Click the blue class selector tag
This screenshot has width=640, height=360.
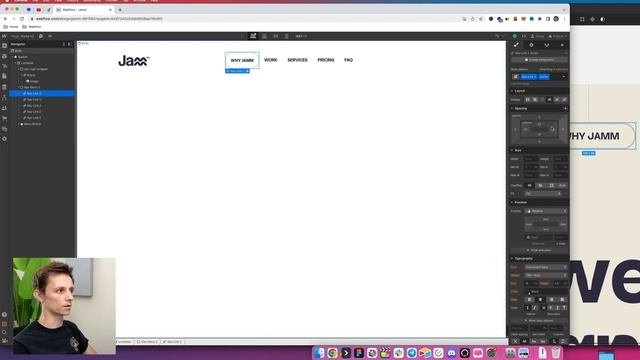coord(528,77)
